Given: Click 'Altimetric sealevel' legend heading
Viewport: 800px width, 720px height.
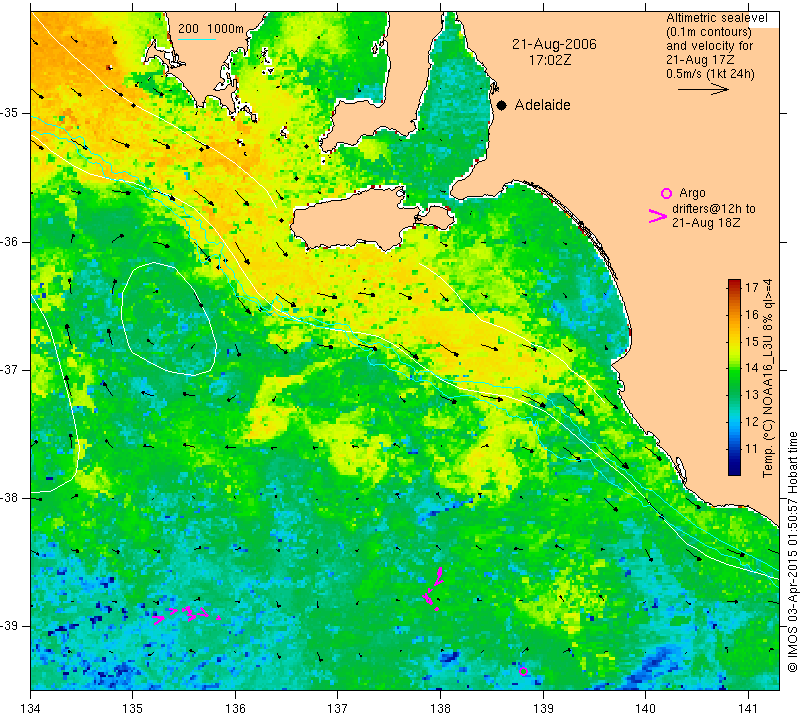Looking at the screenshot, I should [716, 18].
